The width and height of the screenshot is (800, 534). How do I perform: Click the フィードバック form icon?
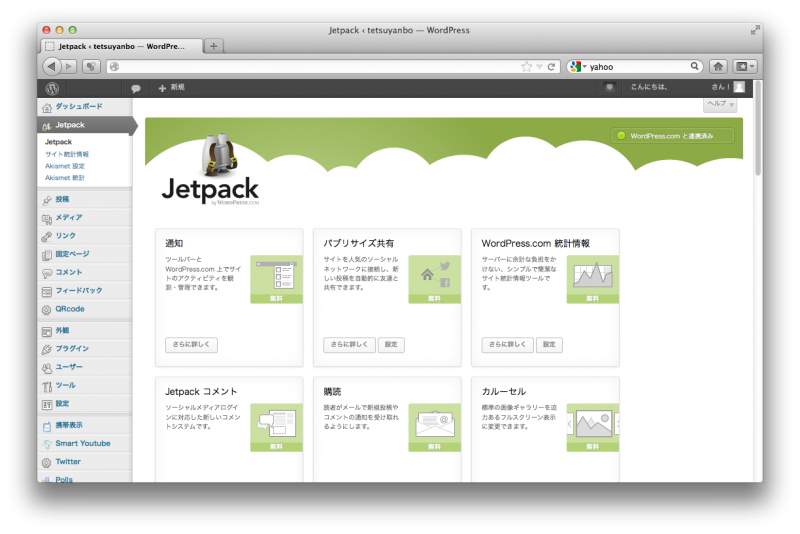pos(47,292)
